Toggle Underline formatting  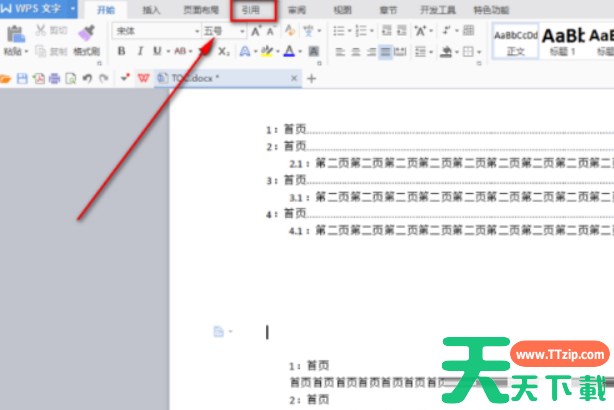pyautogui.click(x=157, y=51)
